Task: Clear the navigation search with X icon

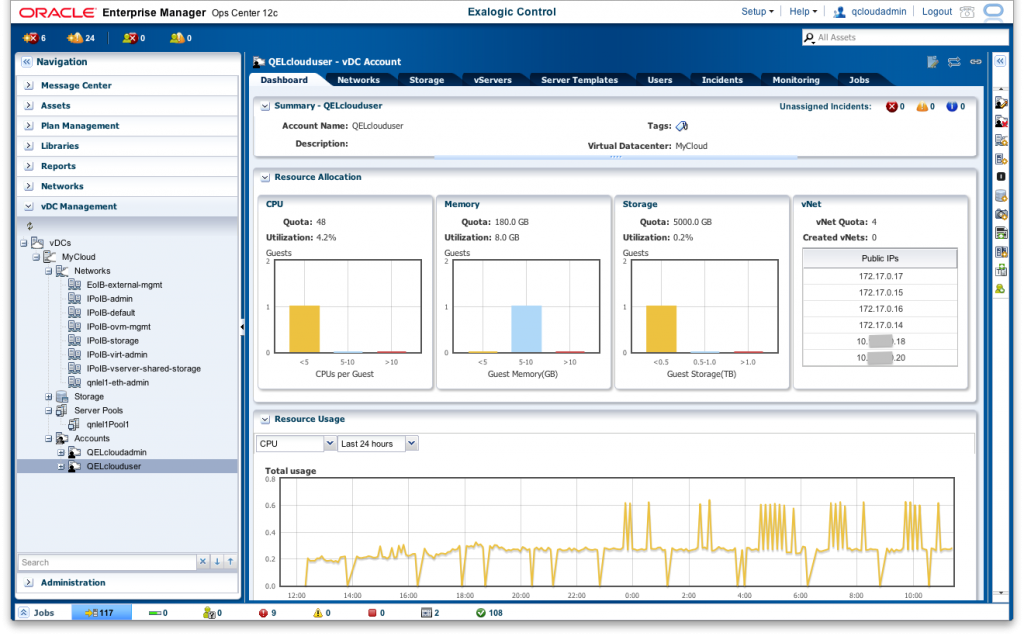Action: point(203,562)
